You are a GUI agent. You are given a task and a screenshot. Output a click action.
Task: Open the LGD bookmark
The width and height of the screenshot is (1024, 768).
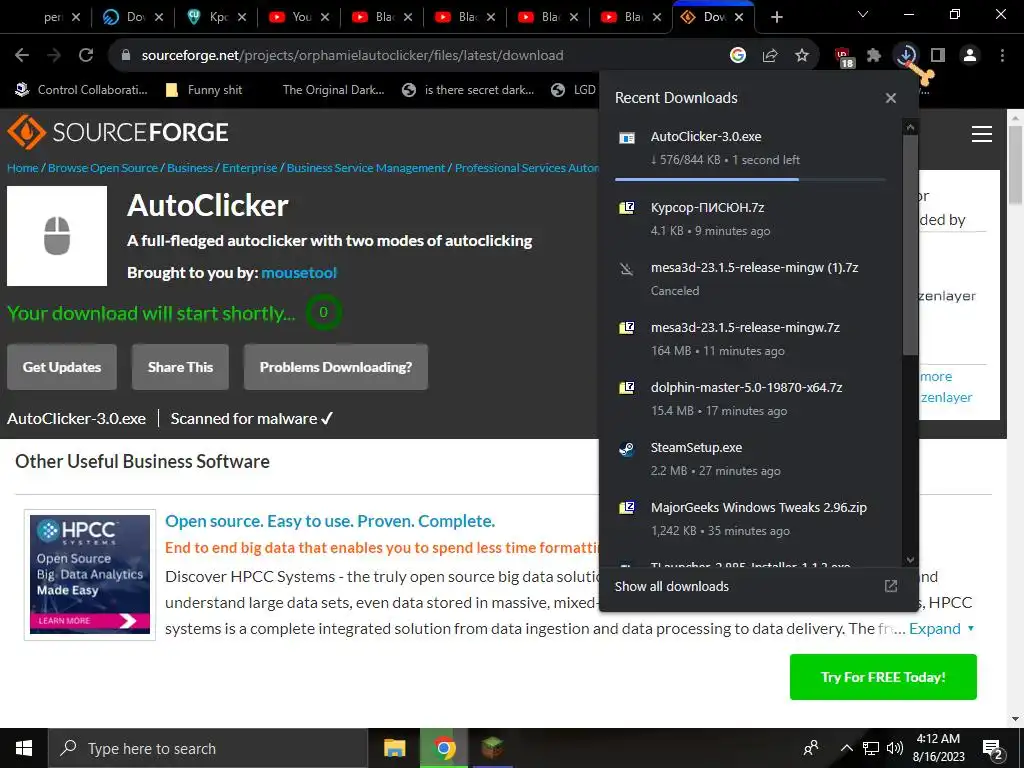[573, 90]
